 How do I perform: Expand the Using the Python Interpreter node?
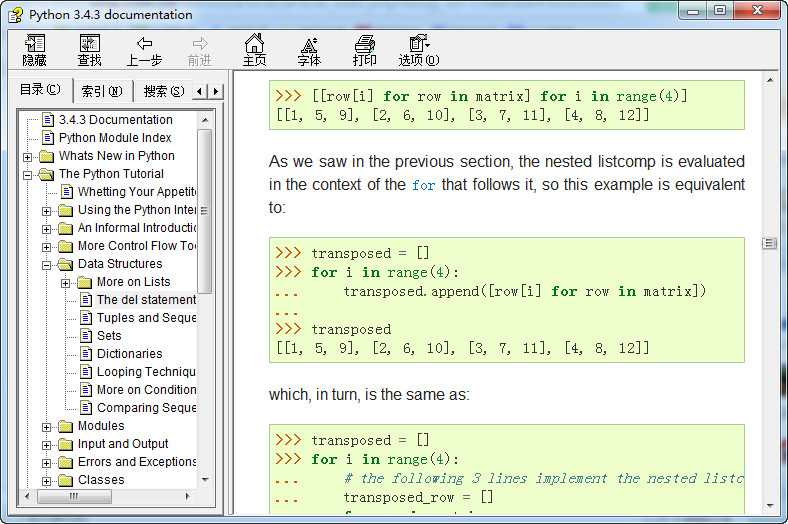[x=47, y=211]
